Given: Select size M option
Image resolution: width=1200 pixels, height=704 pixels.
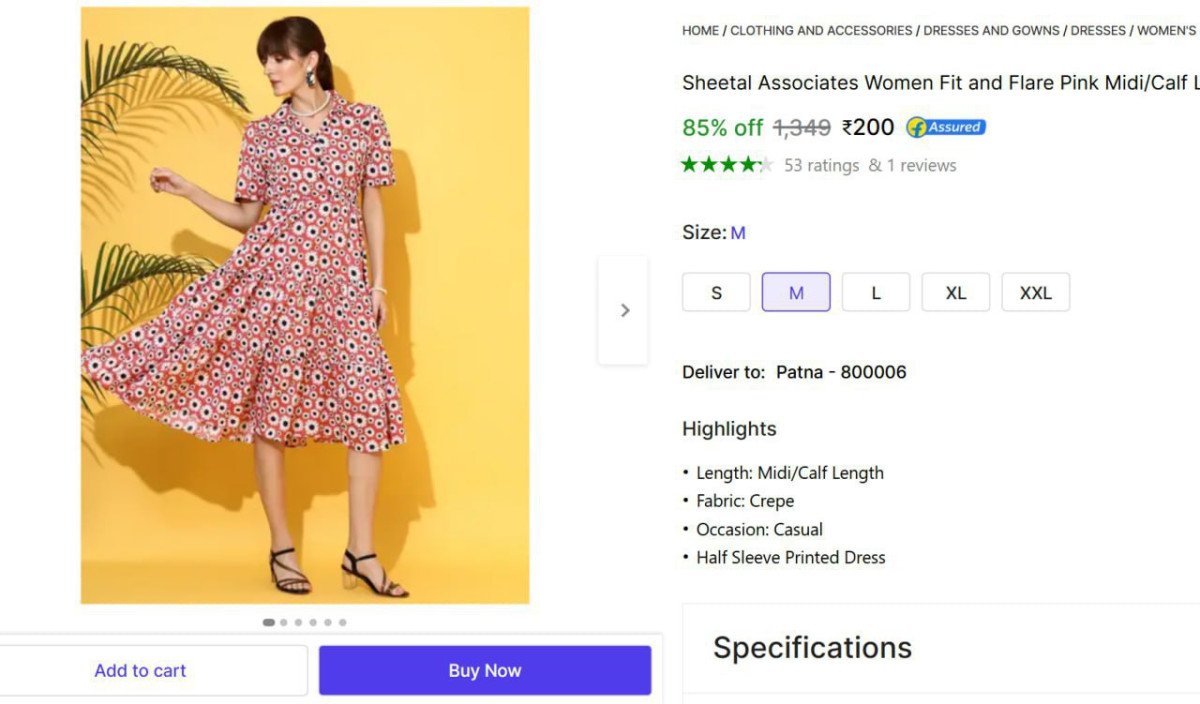Looking at the screenshot, I should click(796, 293).
